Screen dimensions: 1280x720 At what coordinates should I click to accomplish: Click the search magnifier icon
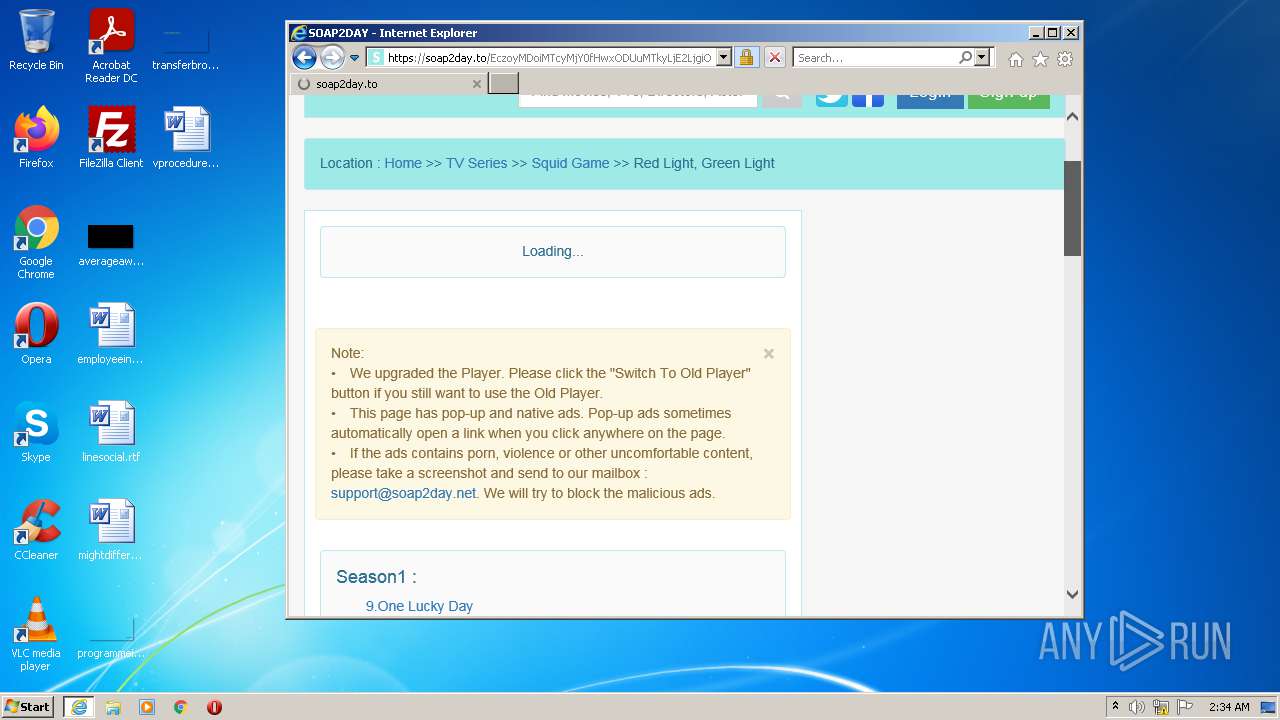click(965, 58)
